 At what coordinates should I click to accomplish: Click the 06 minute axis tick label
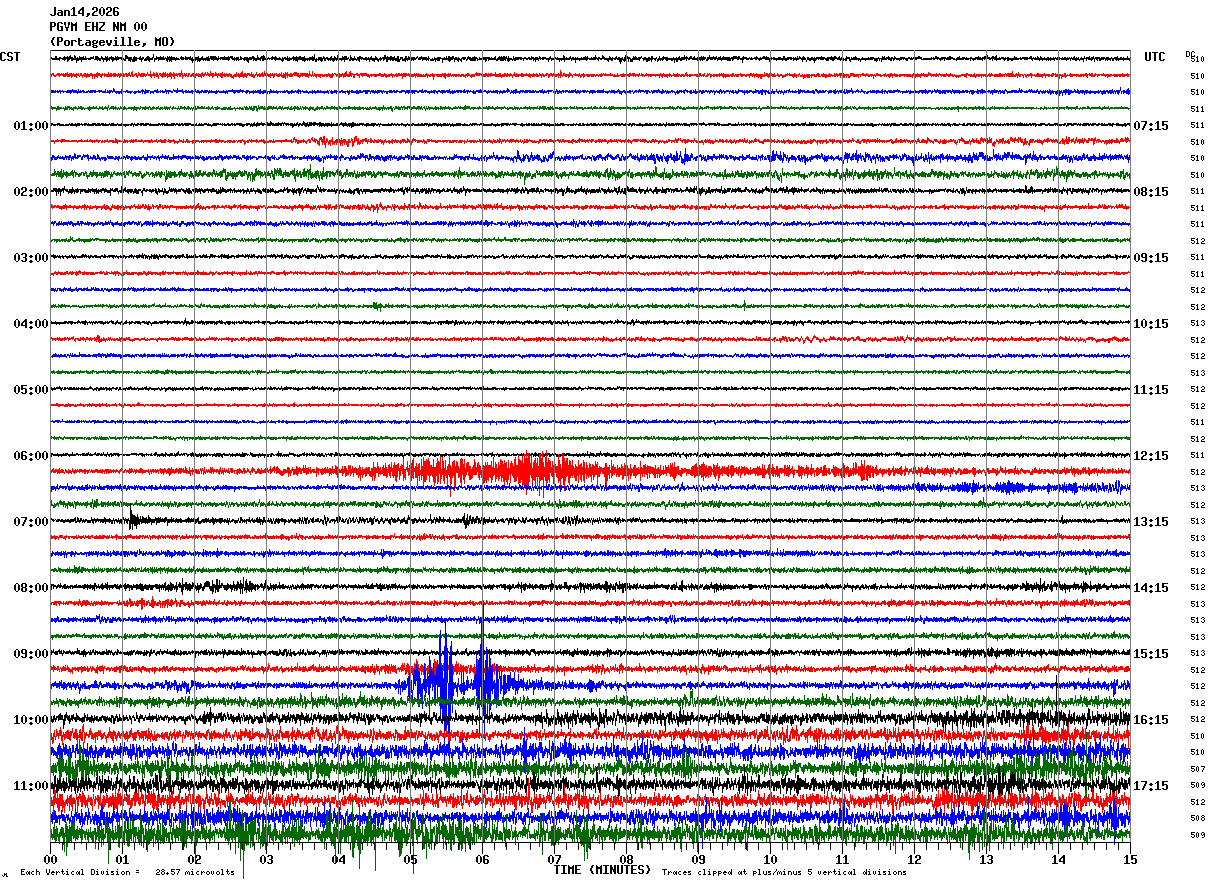[x=483, y=860]
